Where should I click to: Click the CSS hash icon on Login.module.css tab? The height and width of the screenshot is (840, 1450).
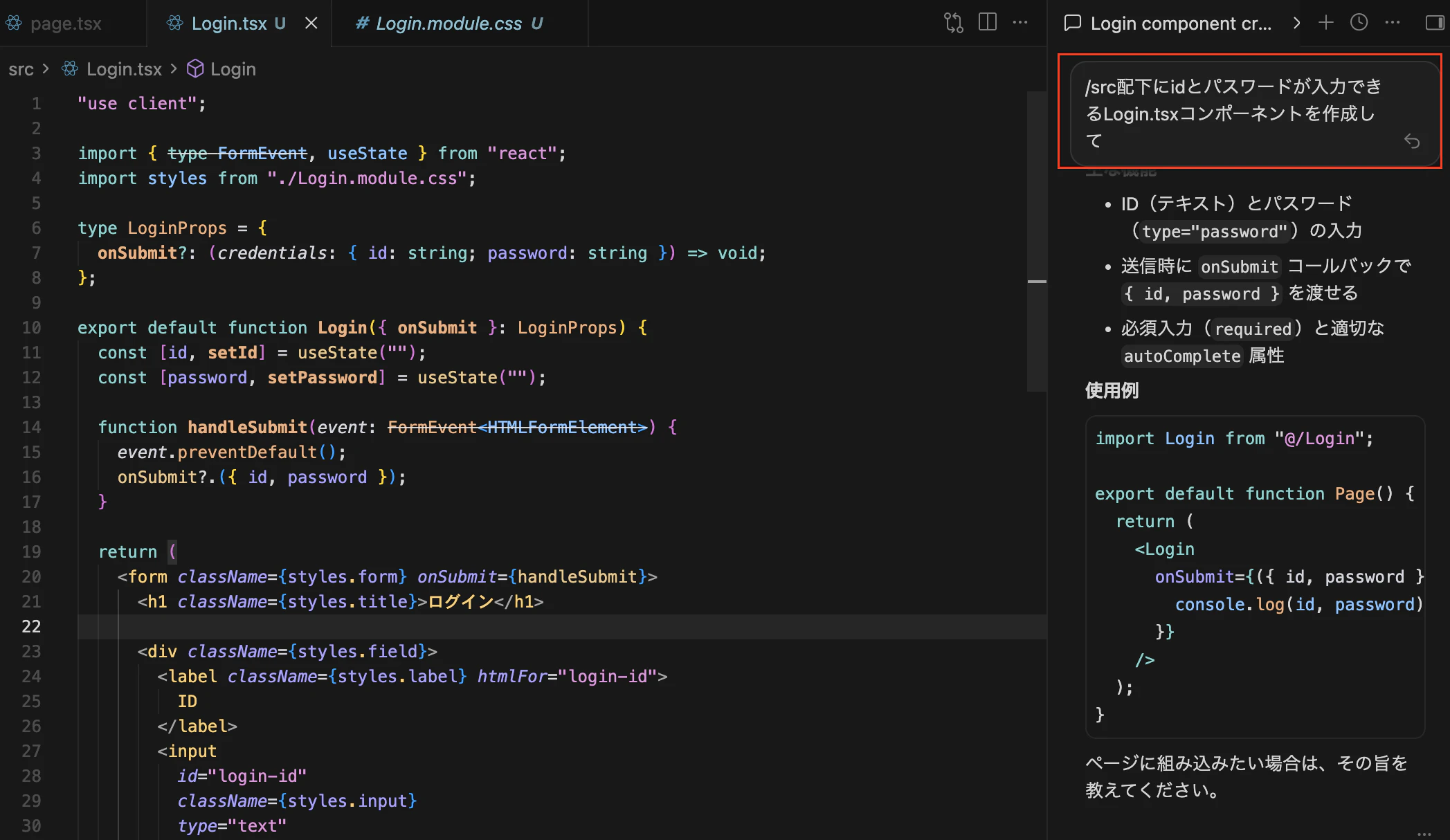[x=362, y=24]
